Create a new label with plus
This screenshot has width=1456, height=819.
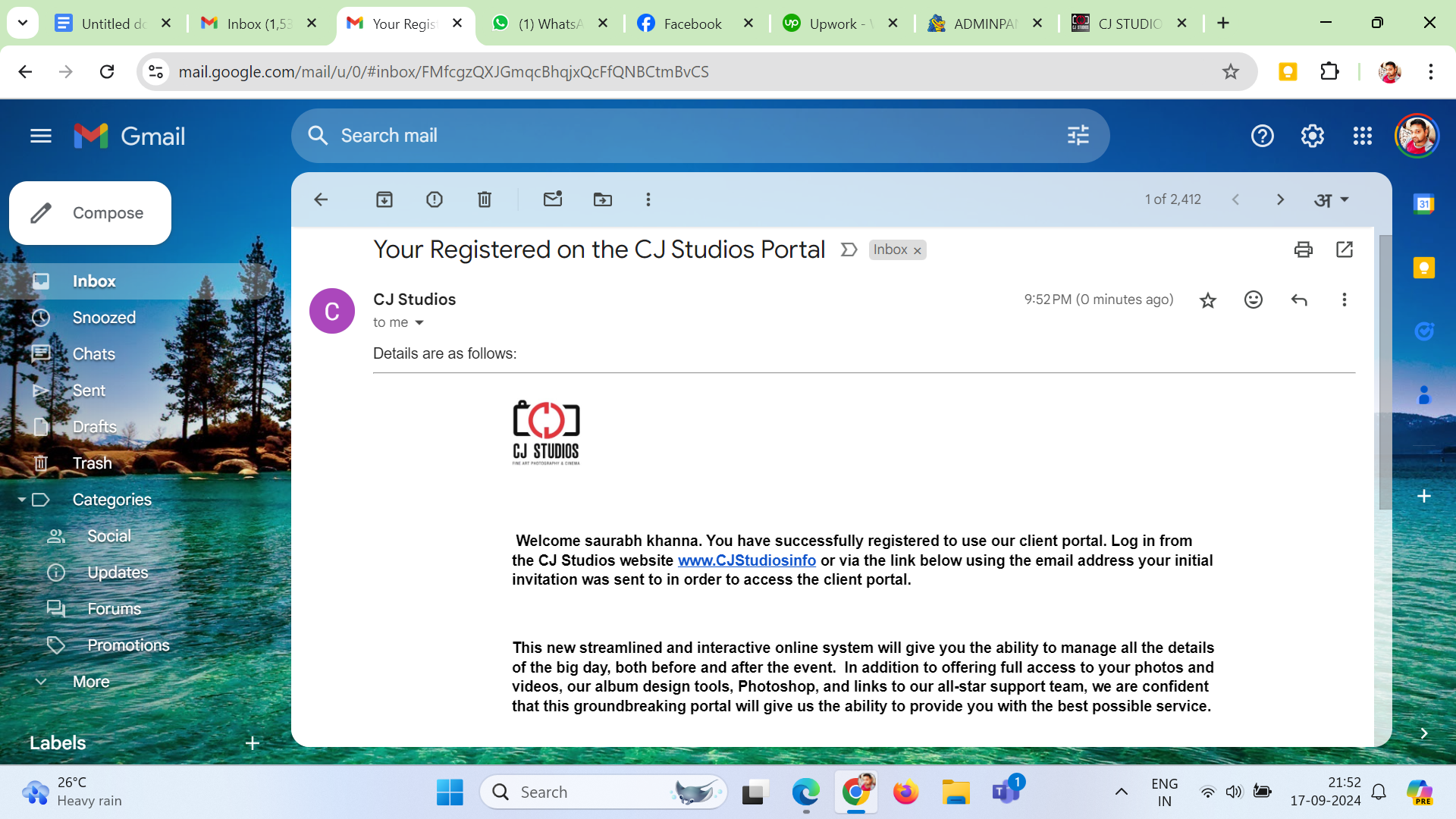coord(253,743)
